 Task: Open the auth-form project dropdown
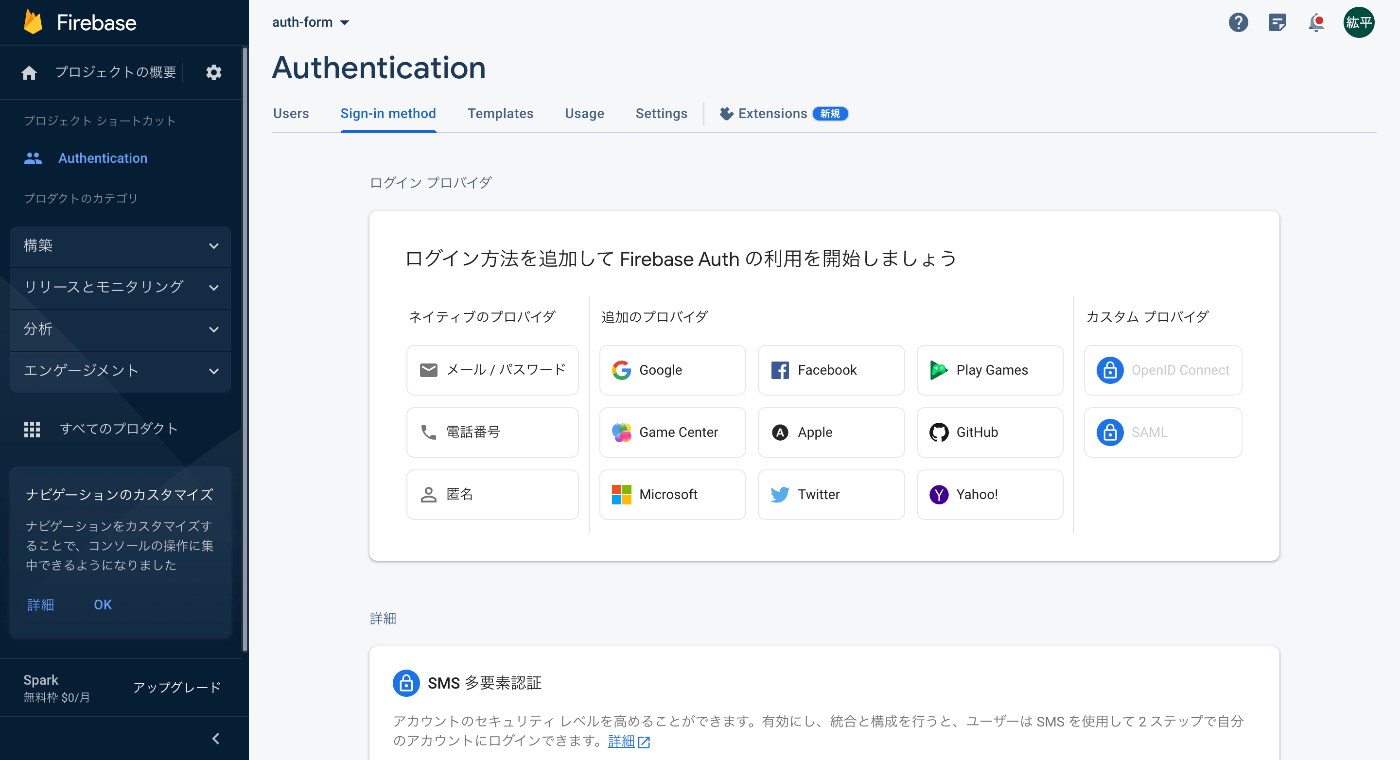tap(311, 22)
